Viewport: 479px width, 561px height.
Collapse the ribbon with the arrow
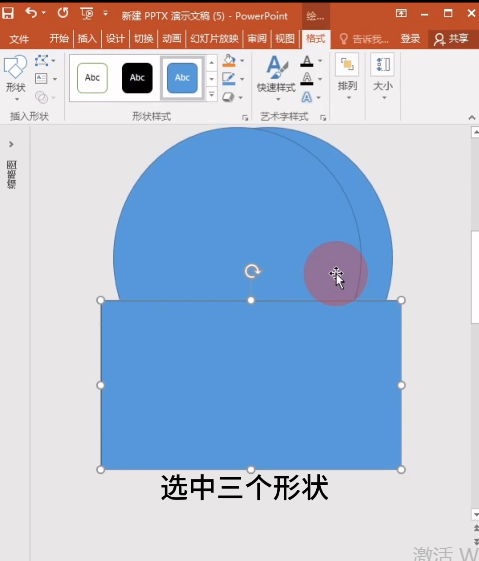pos(472,117)
